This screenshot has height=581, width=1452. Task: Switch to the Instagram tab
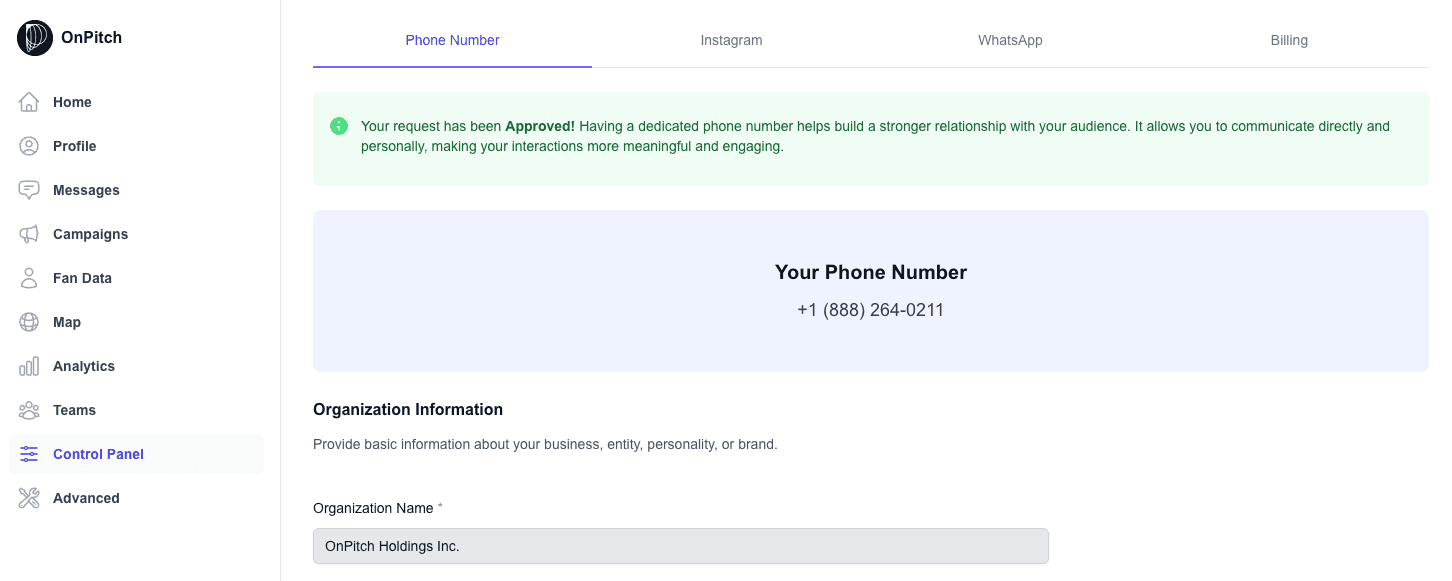pyautogui.click(x=731, y=40)
